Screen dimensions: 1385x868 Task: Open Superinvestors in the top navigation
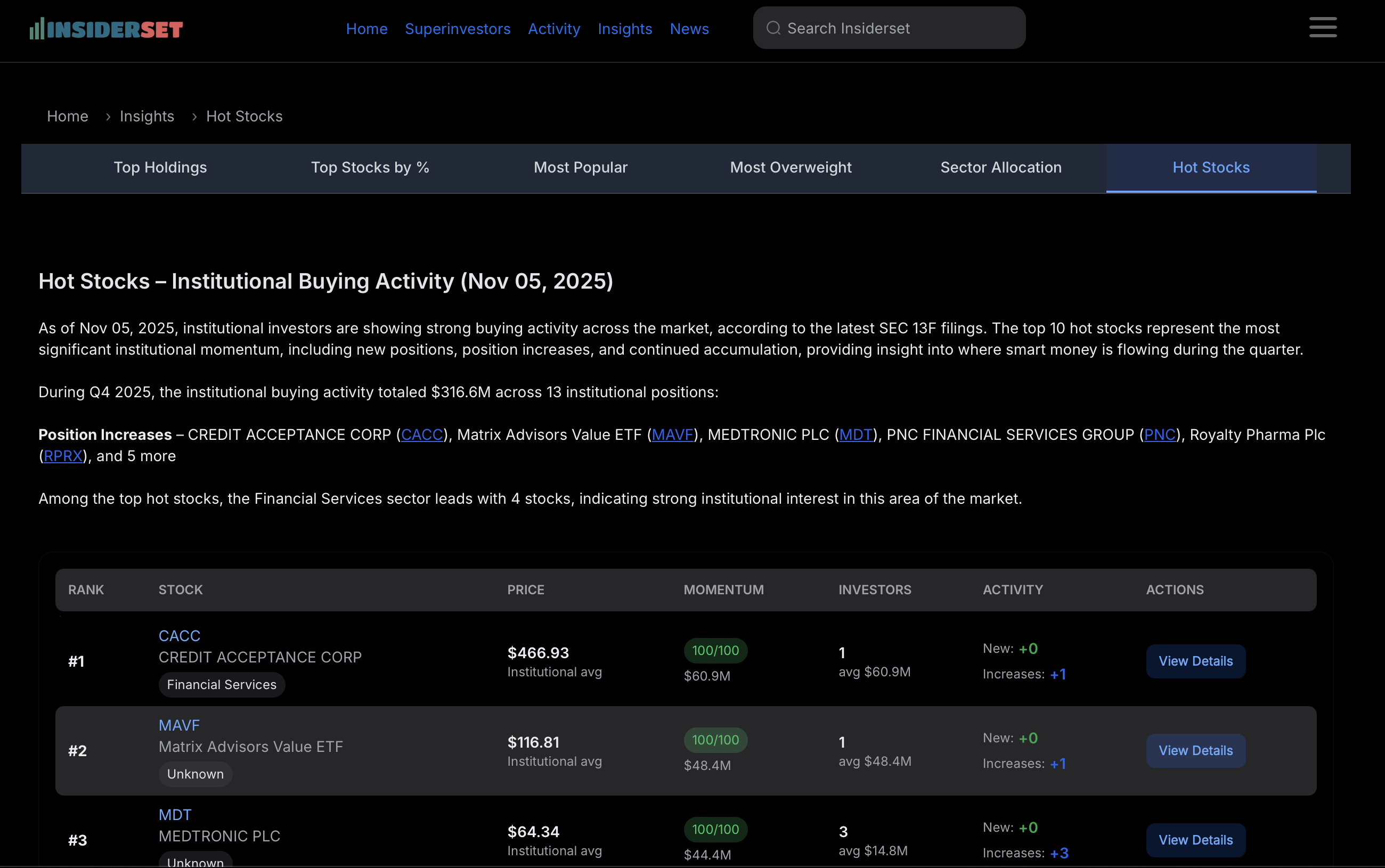(x=457, y=29)
